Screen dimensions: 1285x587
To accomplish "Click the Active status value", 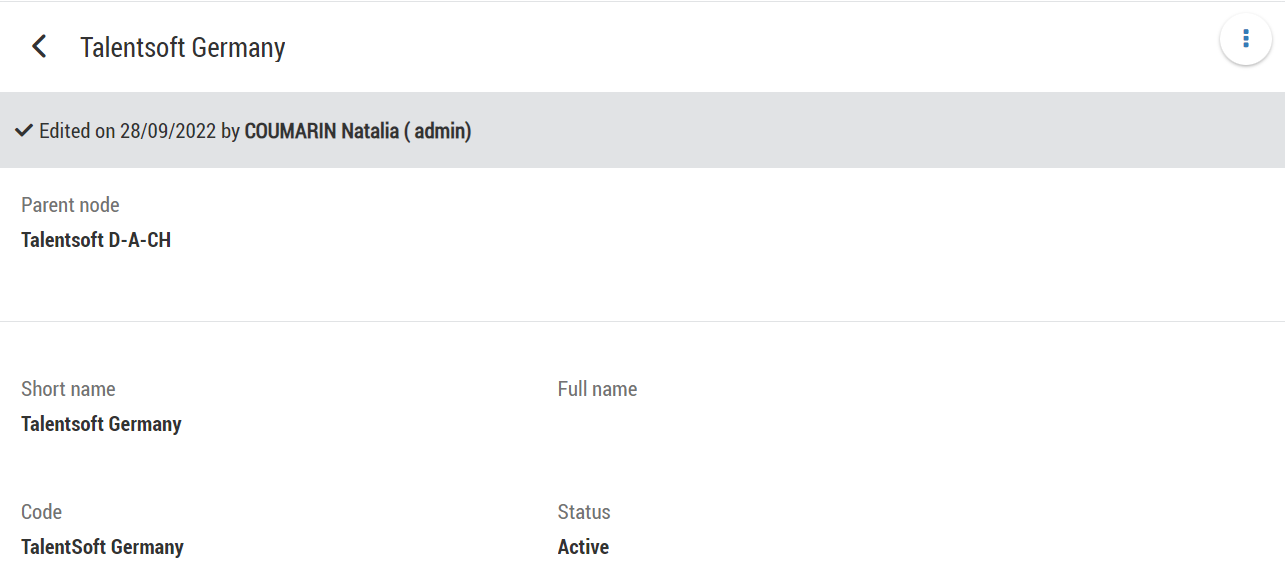I will (583, 547).
